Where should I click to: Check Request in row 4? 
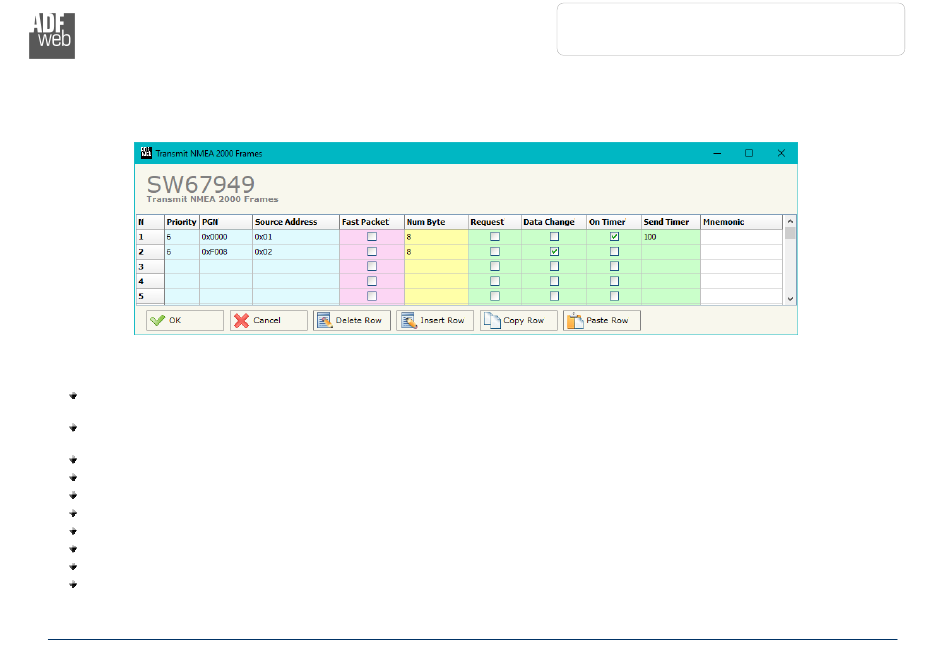point(495,281)
